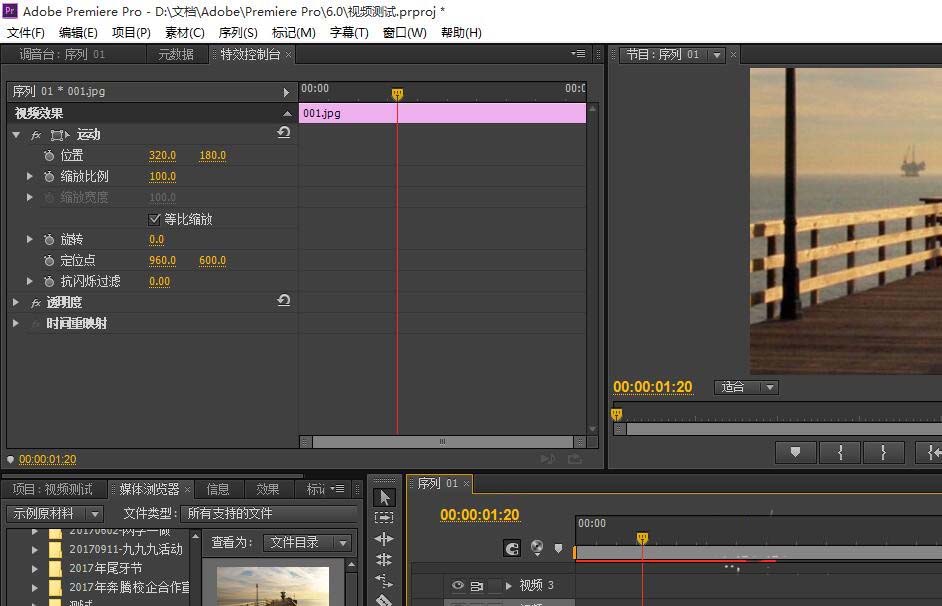The width and height of the screenshot is (942, 606).
Task: Select the Track Select tool
Action: click(385, 517)
